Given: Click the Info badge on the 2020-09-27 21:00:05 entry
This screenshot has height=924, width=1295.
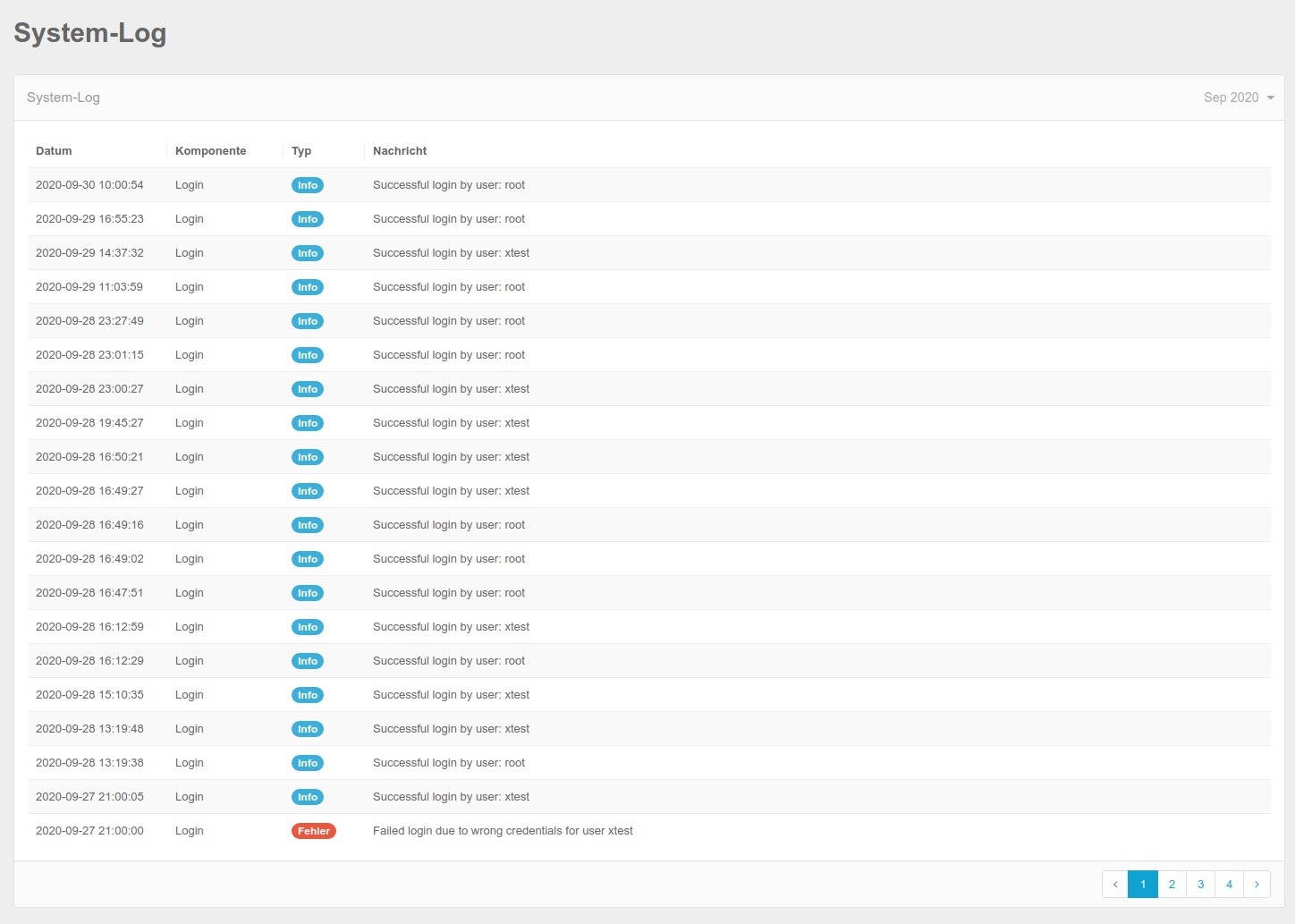Looking at the screenshot, I should coord(308,796).
